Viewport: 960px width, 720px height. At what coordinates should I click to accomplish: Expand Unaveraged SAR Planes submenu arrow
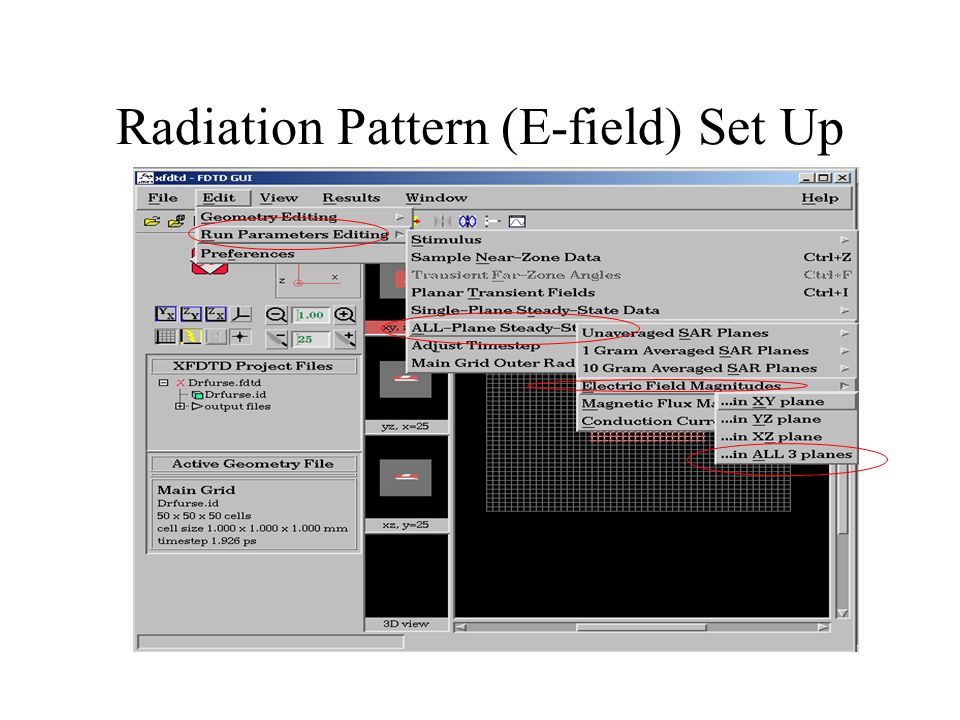pyautogui.click(x=845, y=333)
